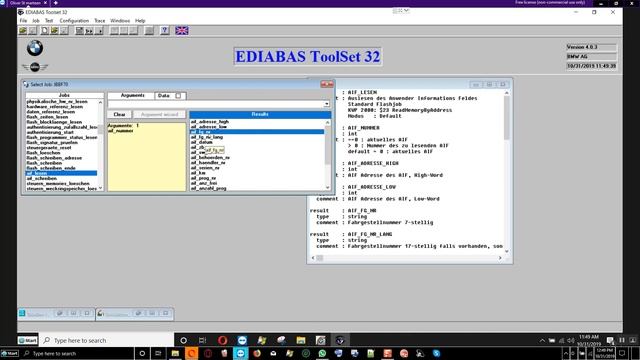This screenshot has width=640, height=360.
Task: Open the arguments combo box dropdown
Action: [x=327, y=104]
